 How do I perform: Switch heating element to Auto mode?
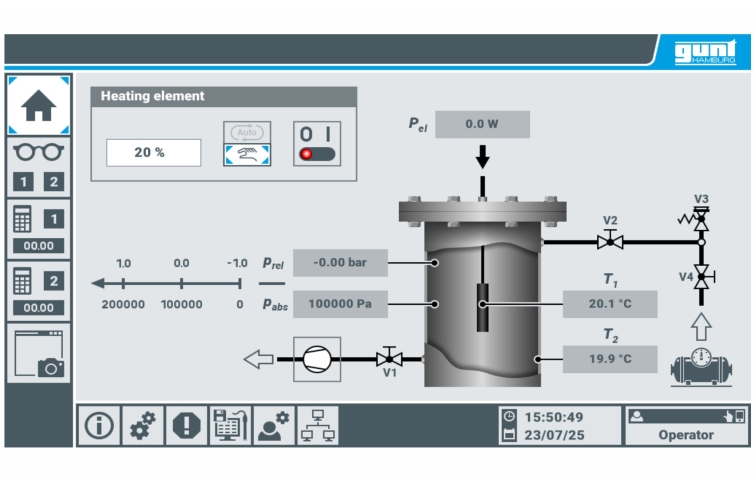click(245, 132)
